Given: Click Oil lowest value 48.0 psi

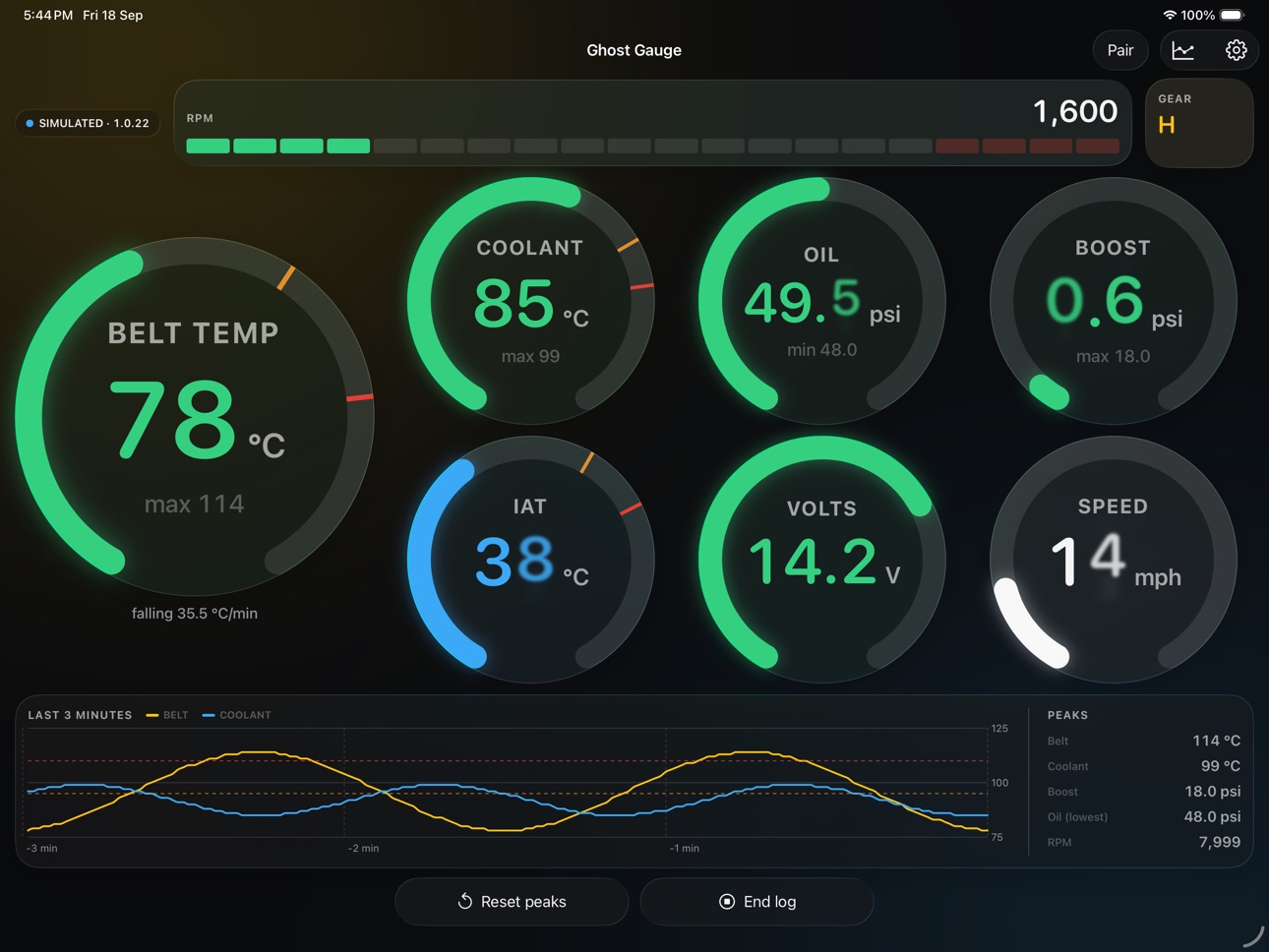Looking at the screenshot, I should point(1212,817).
